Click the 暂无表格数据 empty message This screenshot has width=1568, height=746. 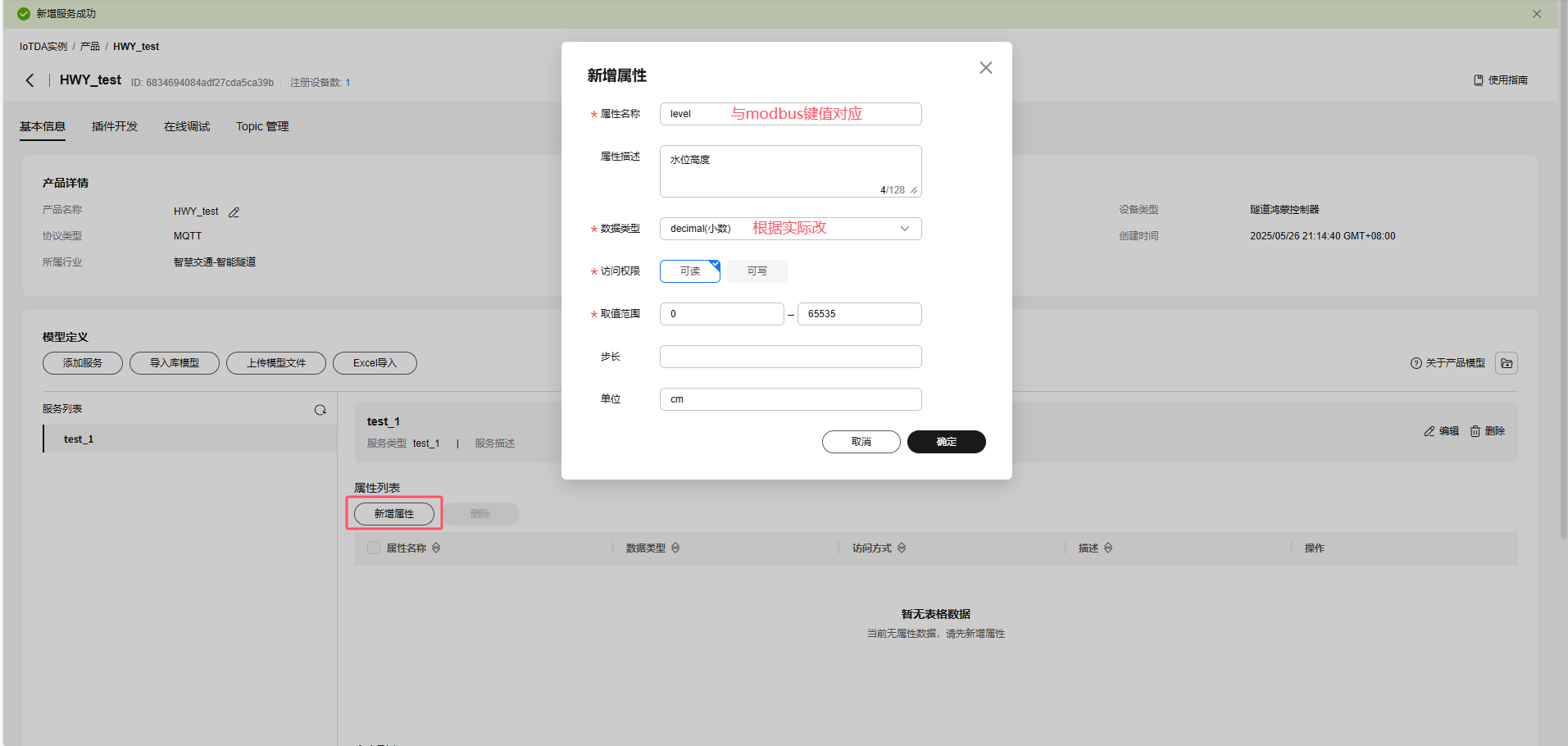click(936, 614)
